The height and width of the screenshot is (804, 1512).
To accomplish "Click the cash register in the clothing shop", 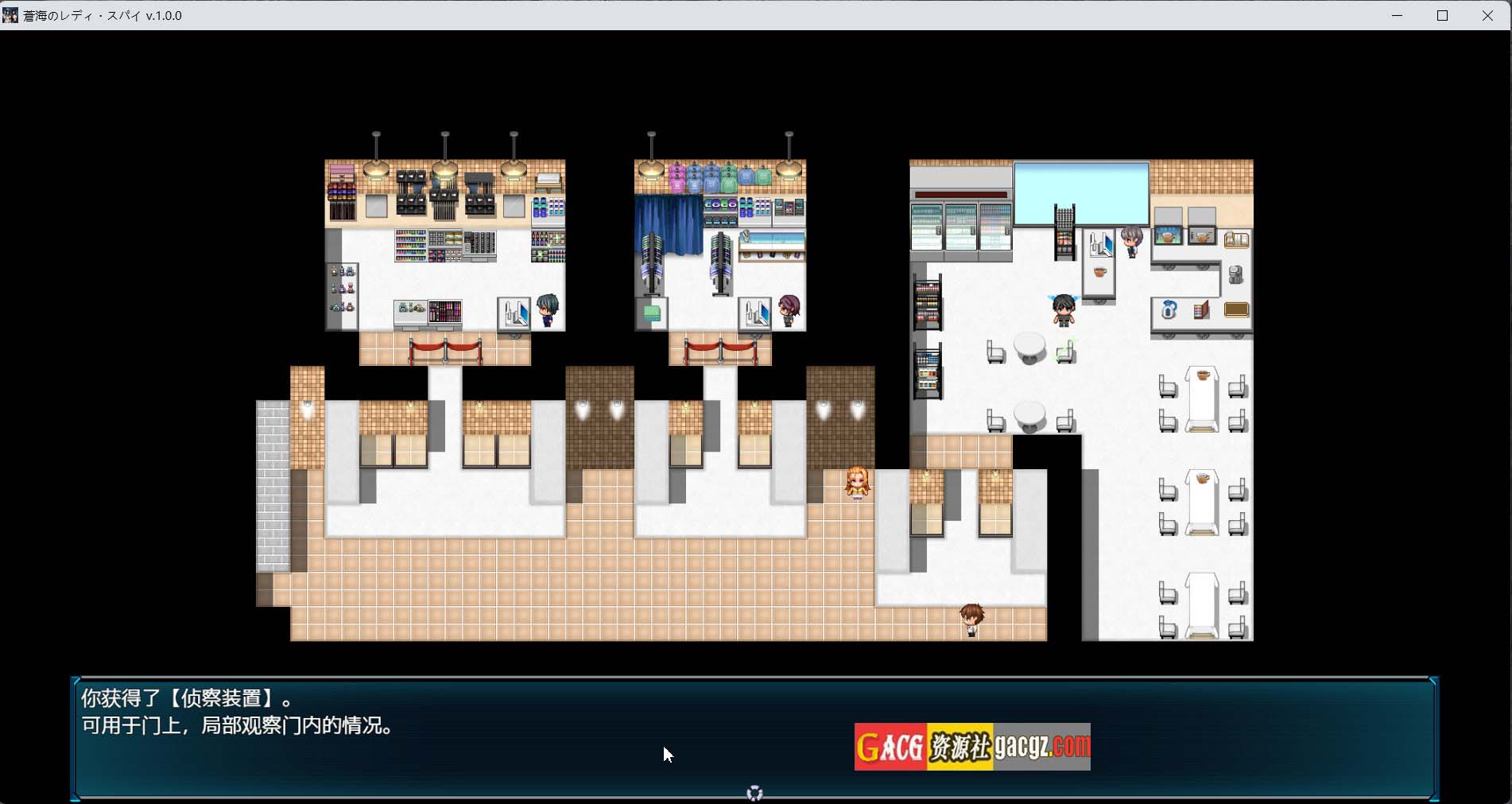I will click(754, 313).
